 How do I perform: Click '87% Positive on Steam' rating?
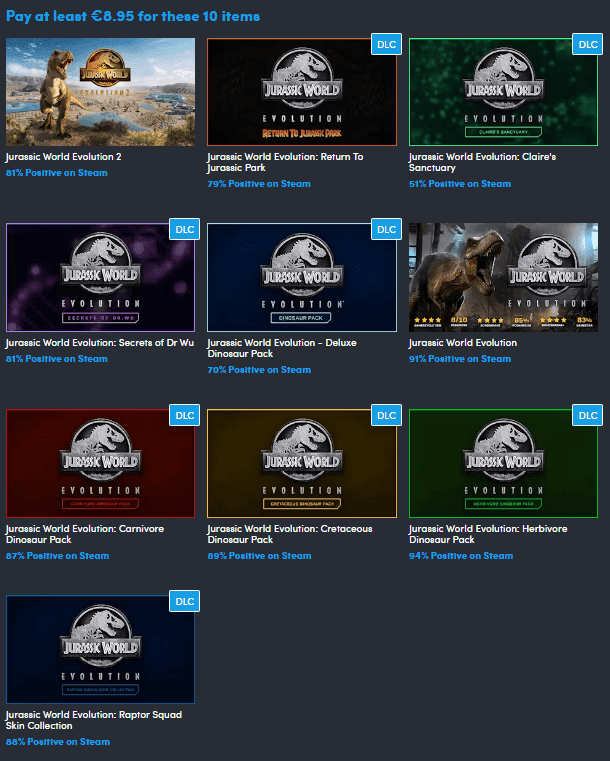click(57, 556)
